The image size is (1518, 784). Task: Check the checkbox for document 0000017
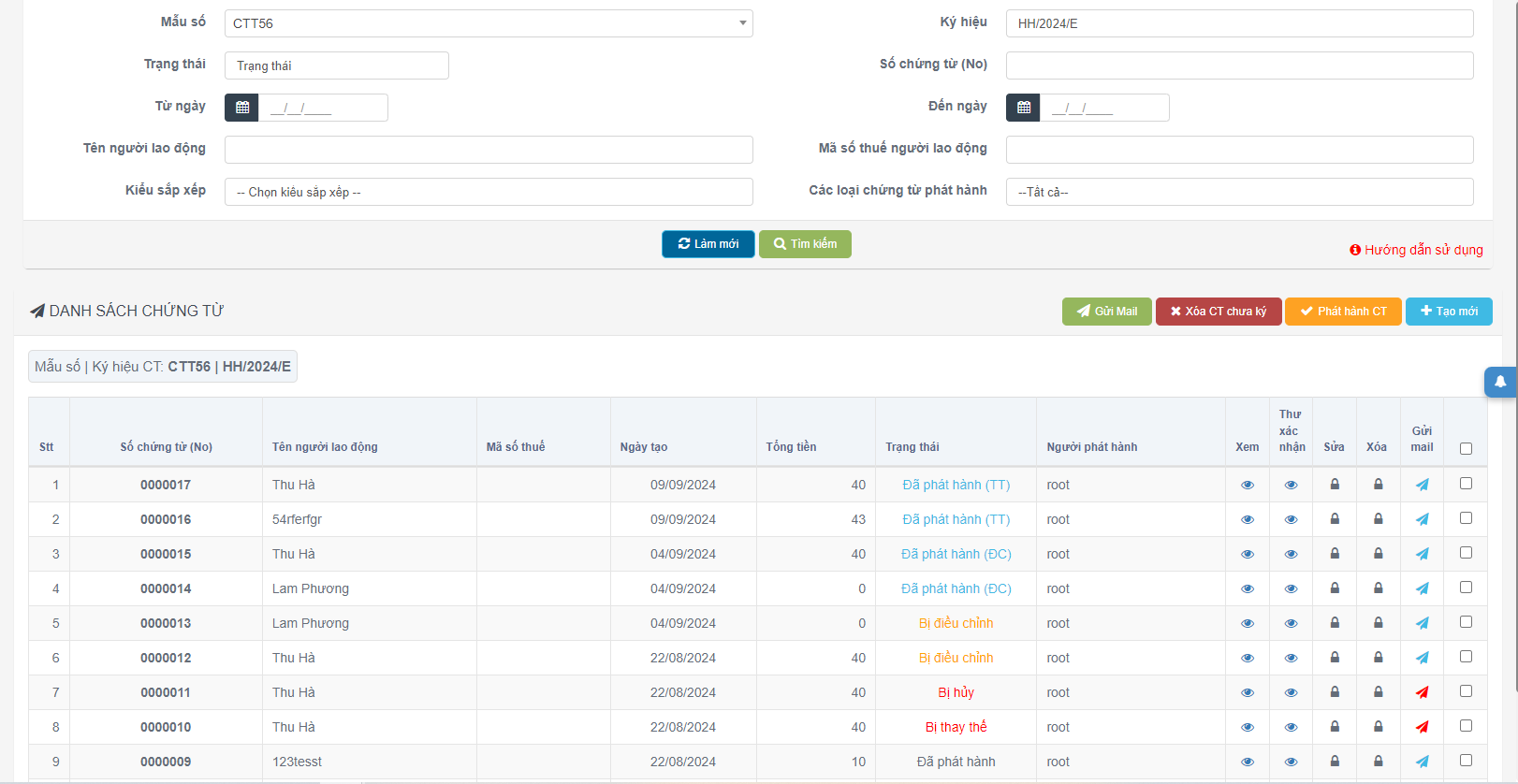tap(1466, 484)
